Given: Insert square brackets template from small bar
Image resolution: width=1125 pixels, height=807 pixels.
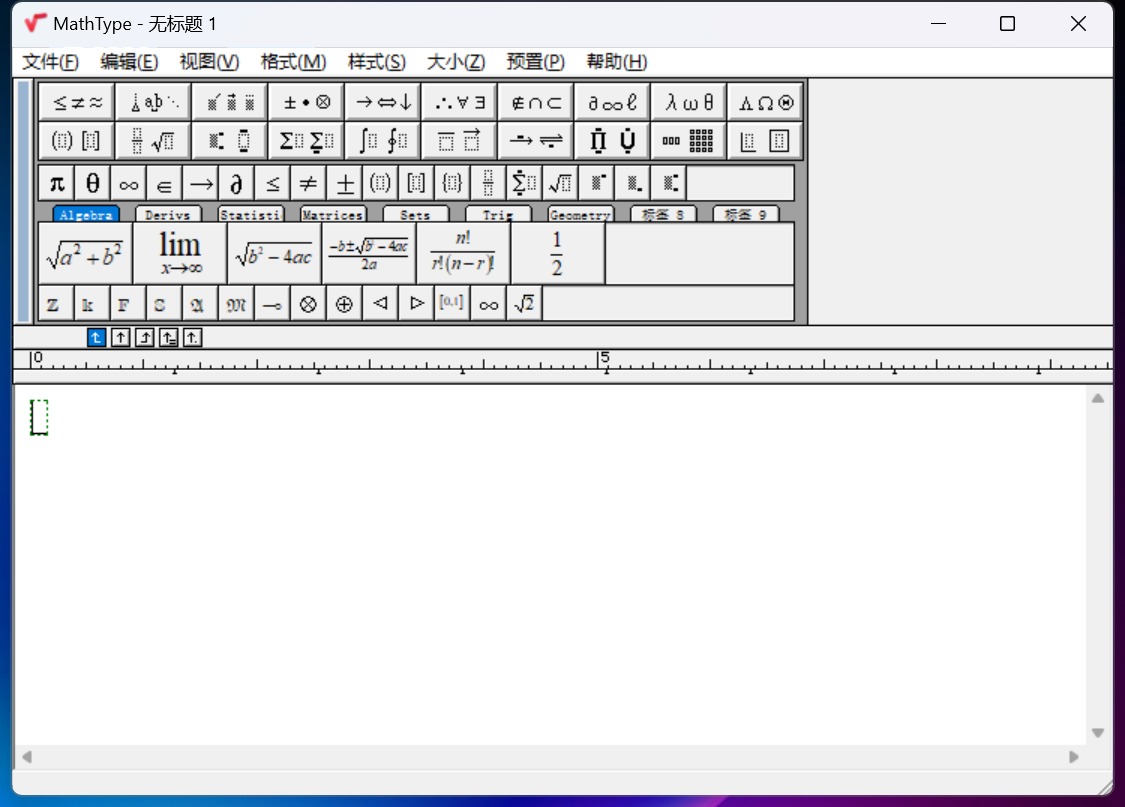Looking at the screenshot, I should click(416, 184).
